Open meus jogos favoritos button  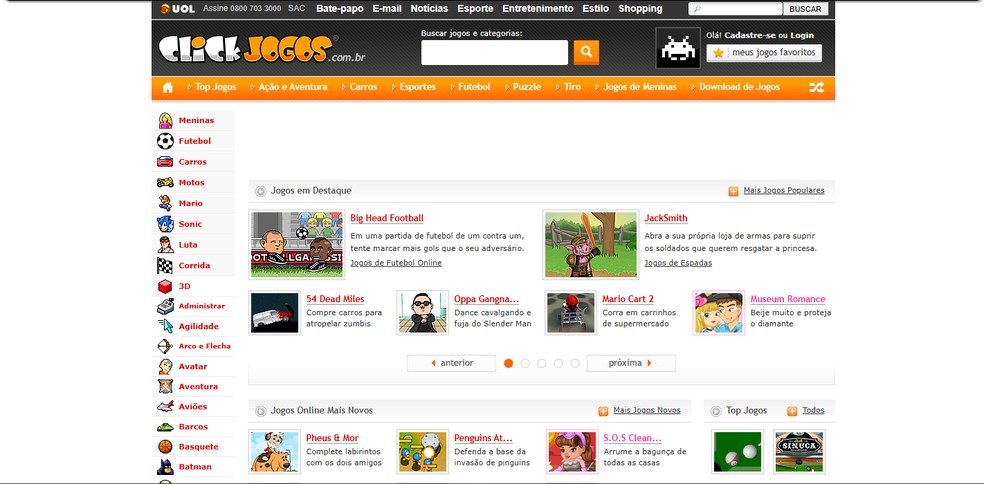tap(764, 53)
